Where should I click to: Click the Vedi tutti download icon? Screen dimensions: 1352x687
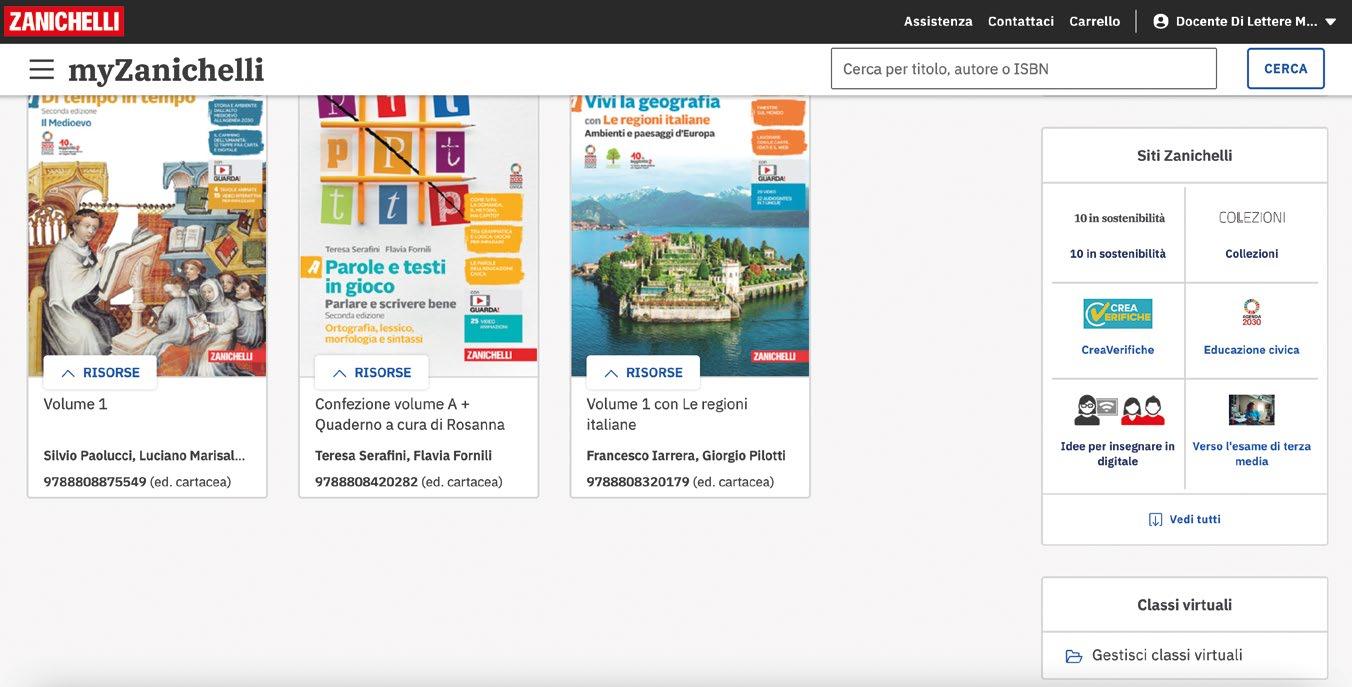pyautogui.click(x=1156, y=520)
